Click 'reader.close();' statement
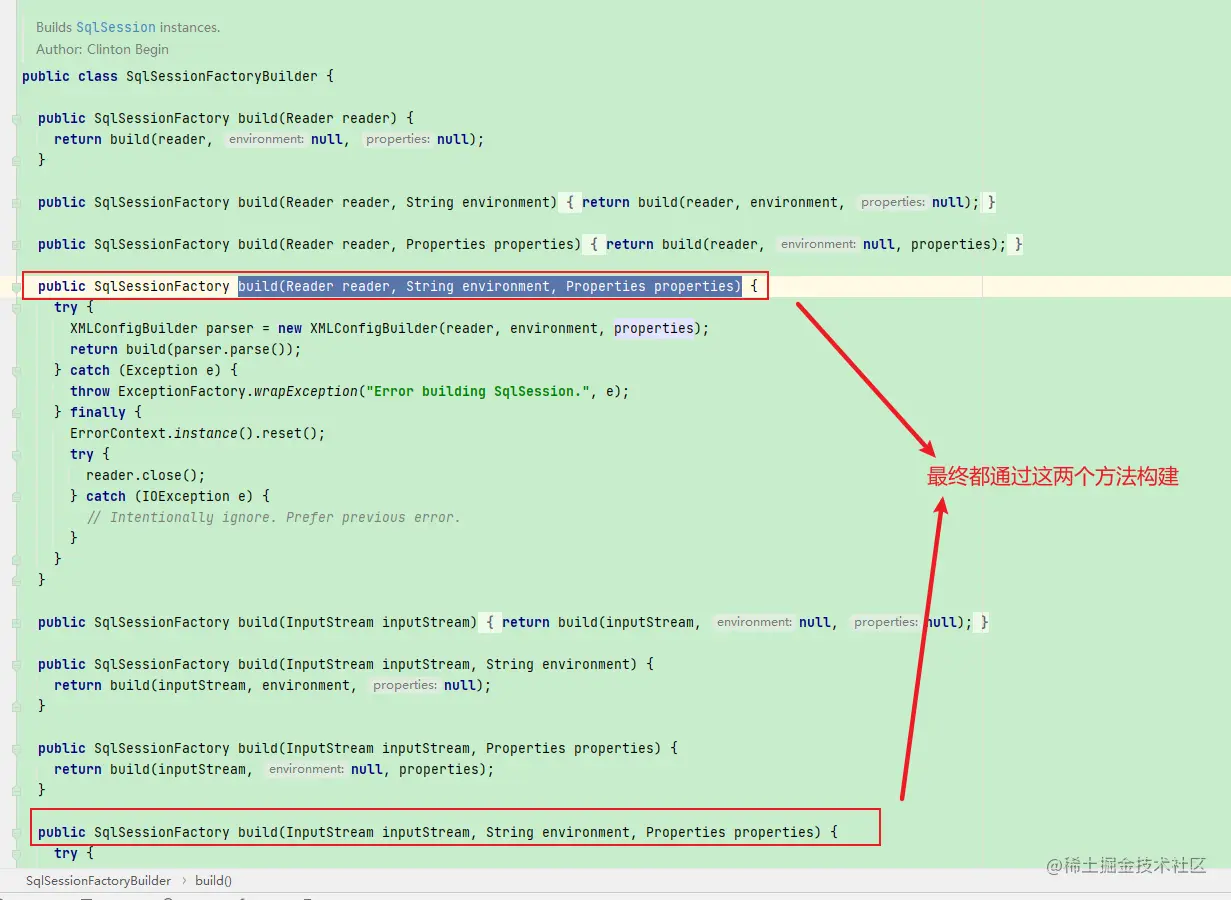The height and width of the screenshot is (900, 1231). [x=145, y=475]
